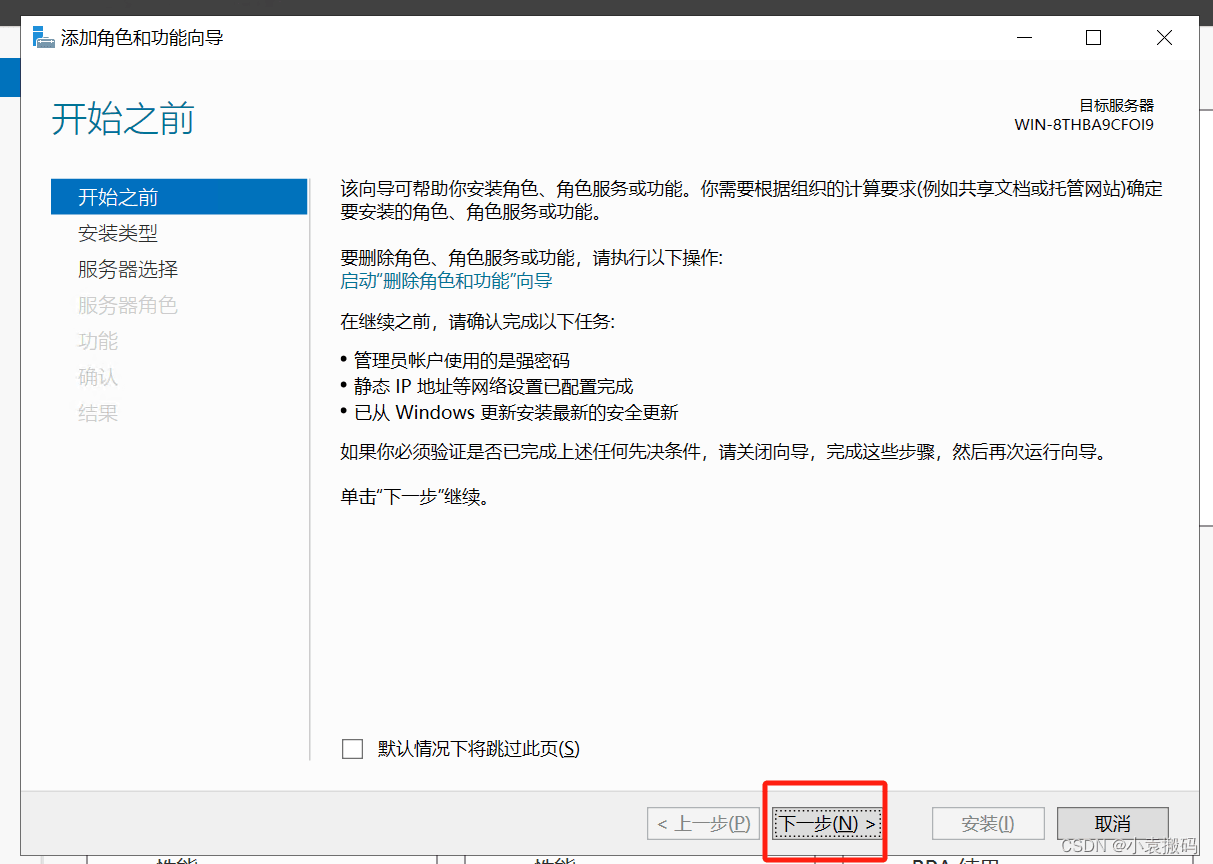Select the 开始之前 step in the sidebar
The height and width of the screenshot is (864, 1213).
[x=179, y=197]
